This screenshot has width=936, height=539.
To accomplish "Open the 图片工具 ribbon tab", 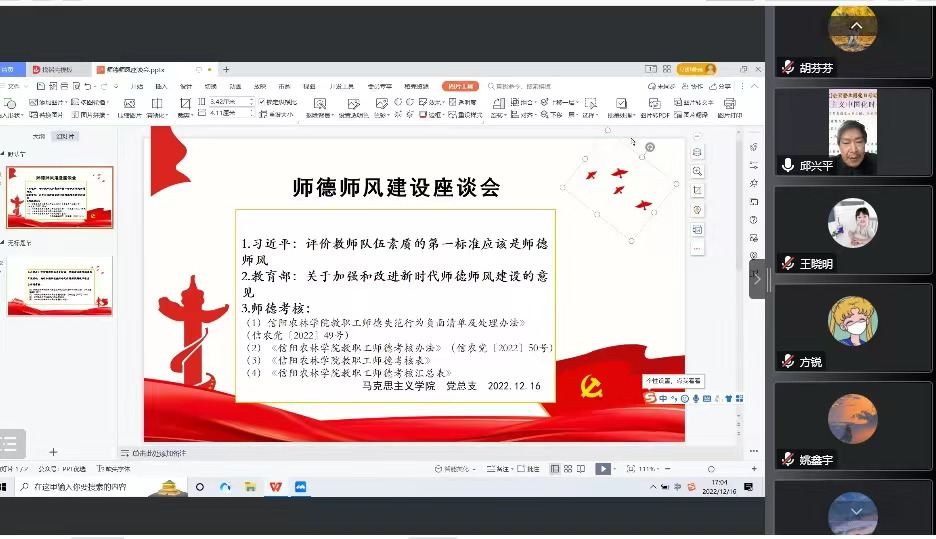I will [x=463, y=86].
